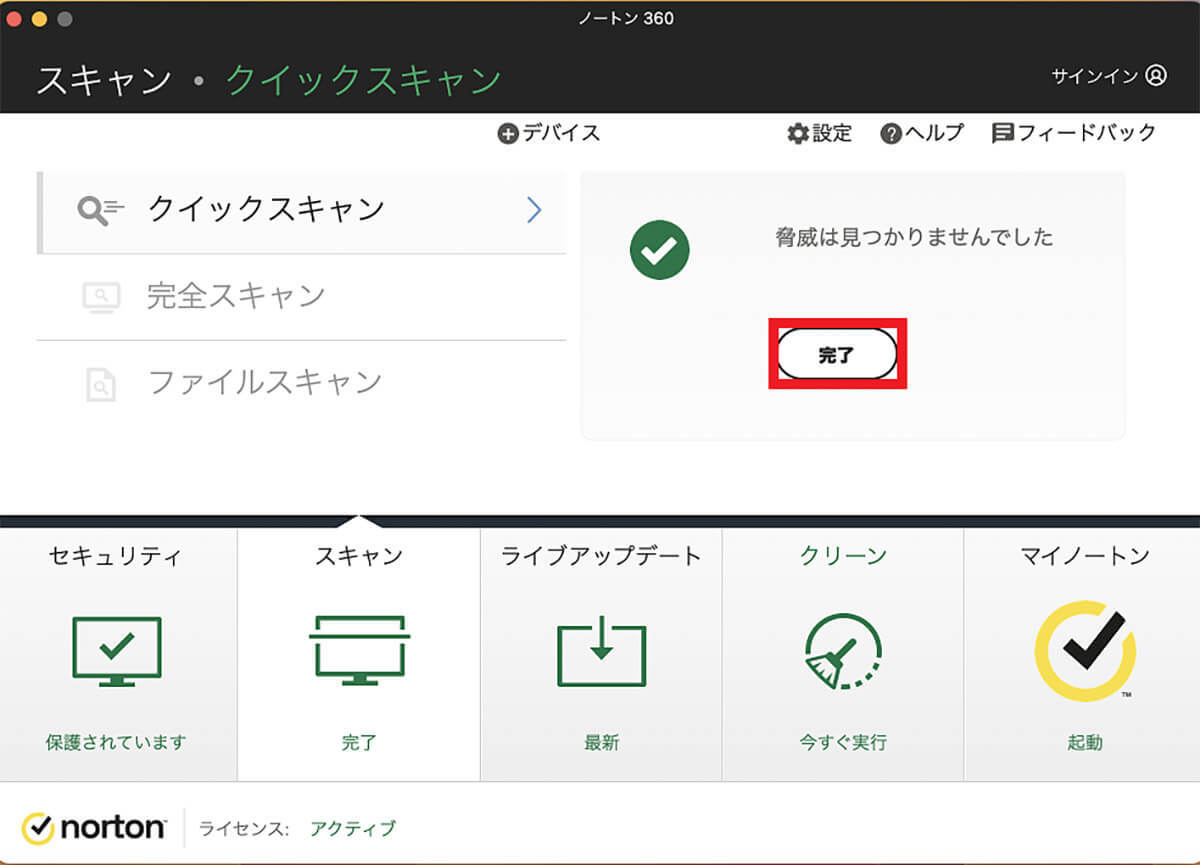Click the 今すぐ実行 link
1200x865 pixels.
coord(843,743)
